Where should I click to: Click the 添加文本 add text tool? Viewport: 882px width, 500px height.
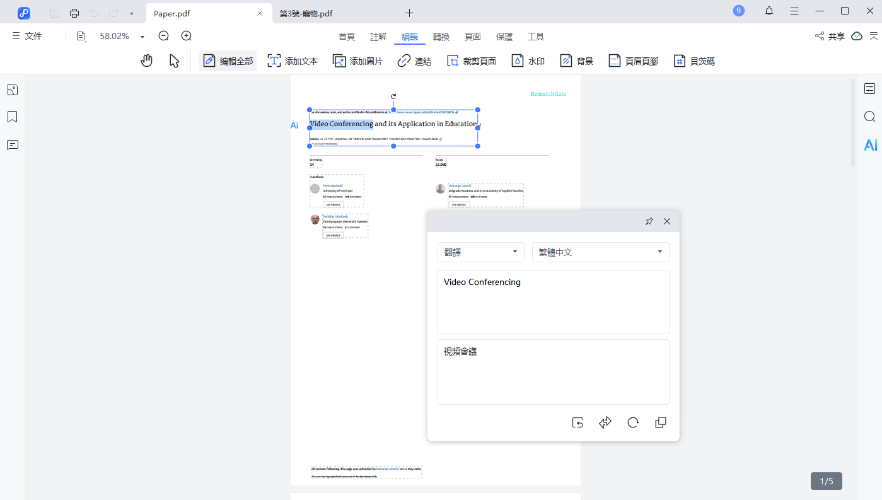(x=292, y=61)
